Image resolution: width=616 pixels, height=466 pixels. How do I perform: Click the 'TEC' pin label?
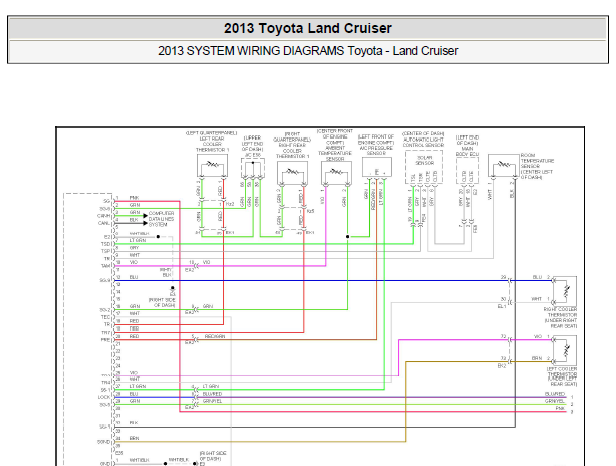[x=106, y=317]
